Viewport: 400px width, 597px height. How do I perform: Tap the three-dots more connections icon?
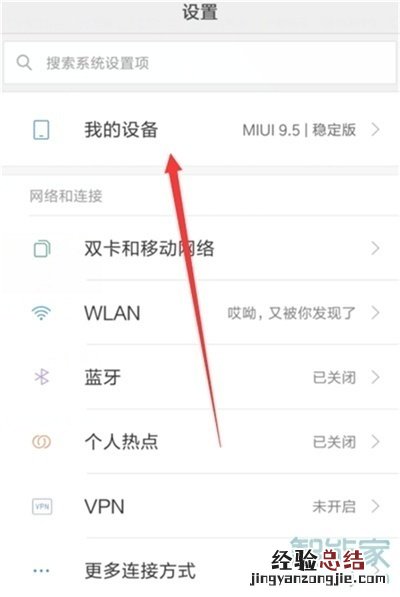click(41, 570)
